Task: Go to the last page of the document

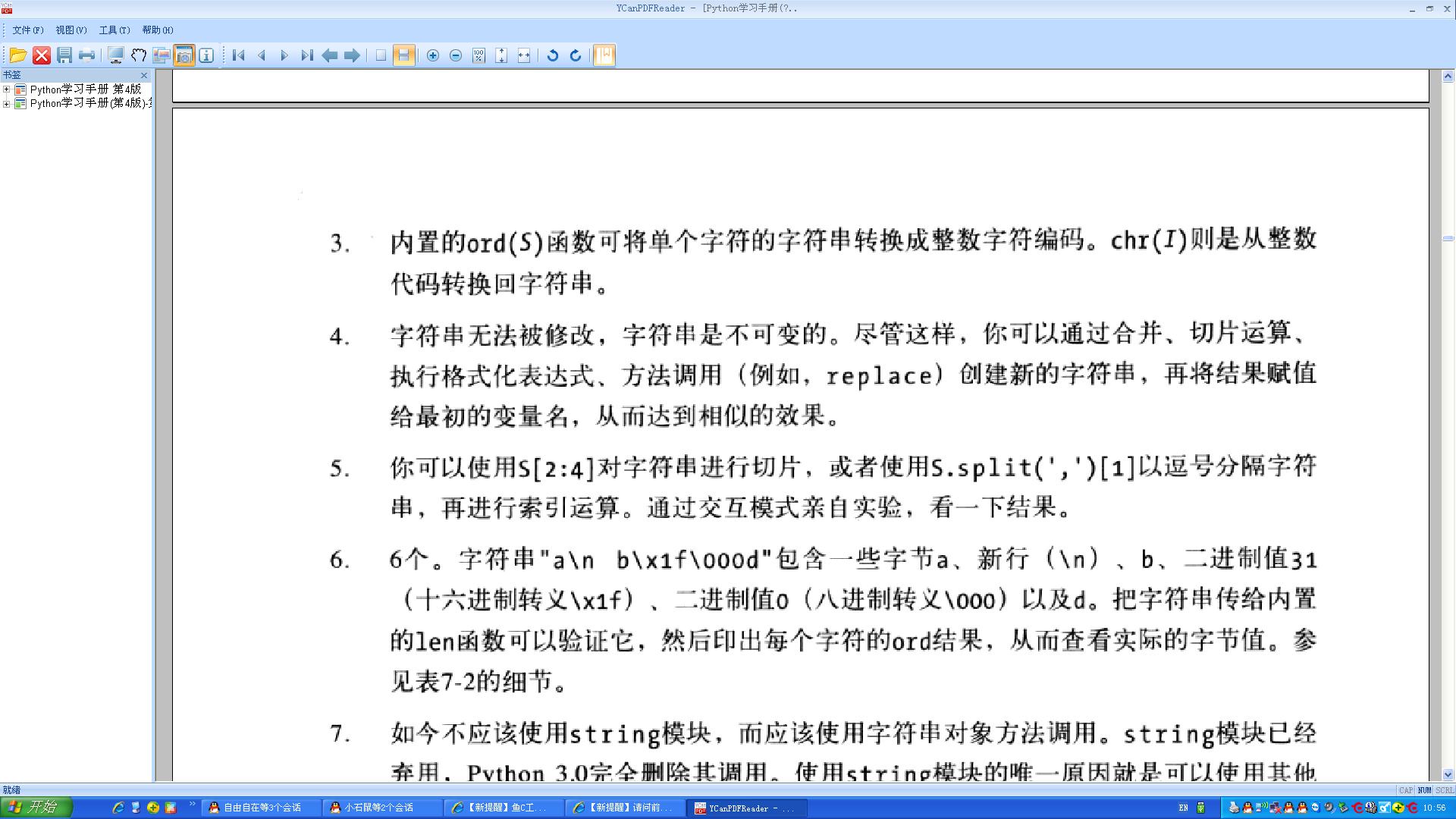Action: tap(307, 55)
